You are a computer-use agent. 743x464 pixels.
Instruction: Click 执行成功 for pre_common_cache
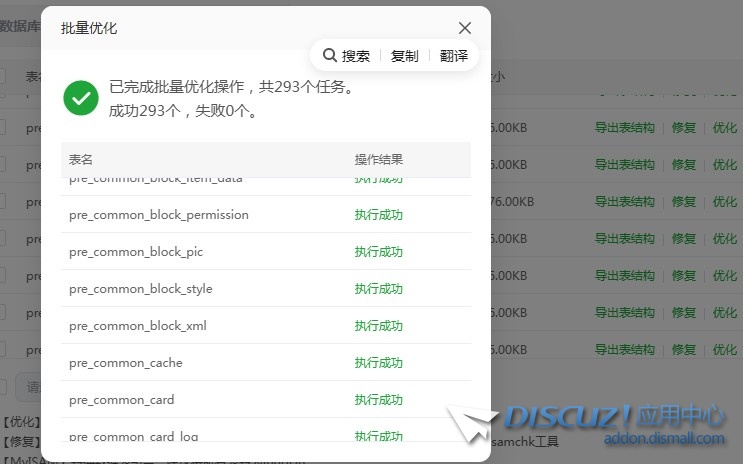coord(379,363)
